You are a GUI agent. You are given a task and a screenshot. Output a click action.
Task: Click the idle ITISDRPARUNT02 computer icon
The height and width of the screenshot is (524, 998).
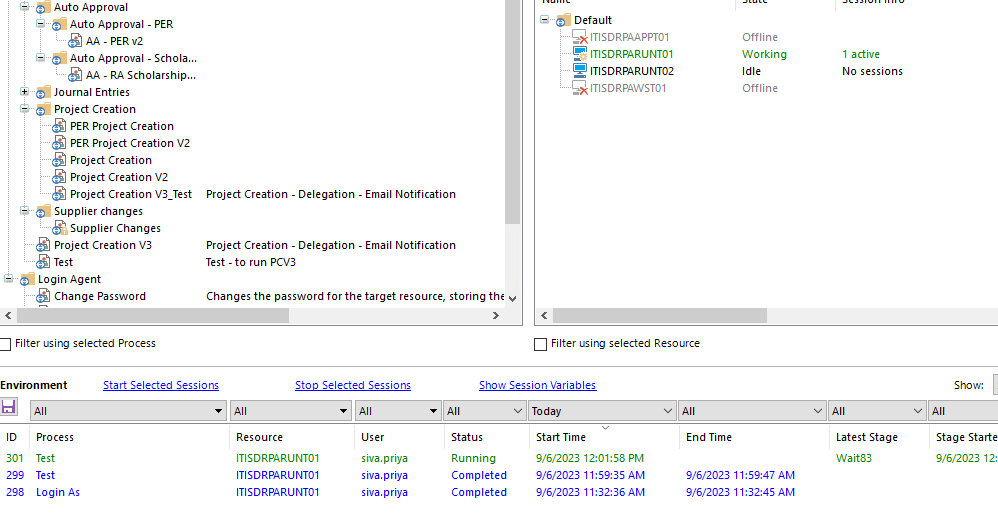579,71
